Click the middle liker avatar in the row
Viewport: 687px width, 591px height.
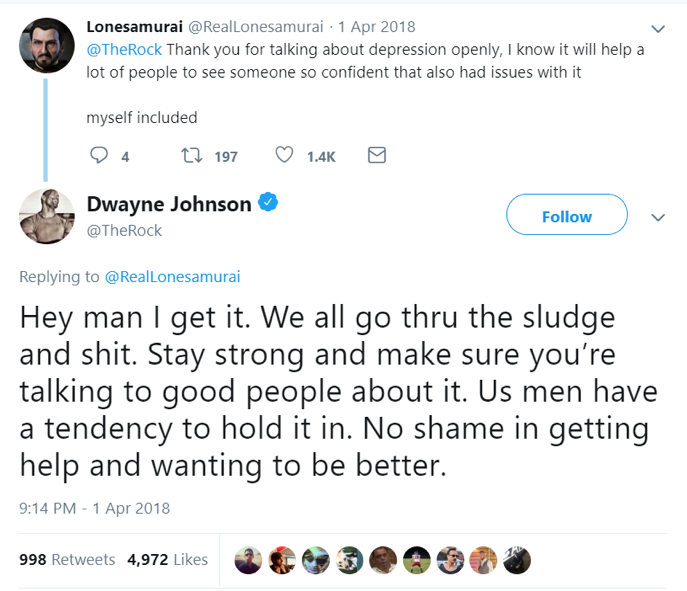(383, 560)
